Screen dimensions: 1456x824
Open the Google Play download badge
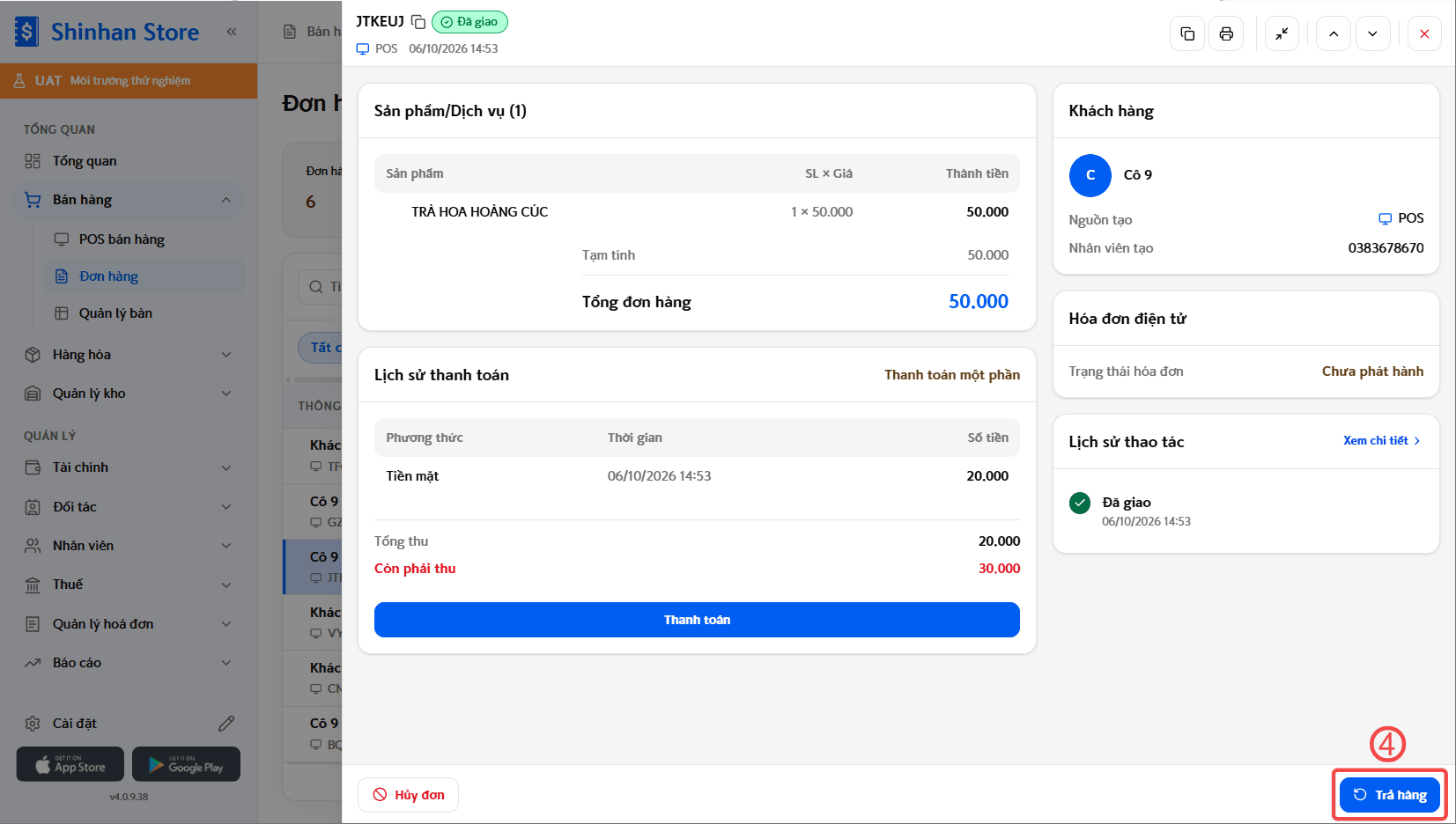186,764
